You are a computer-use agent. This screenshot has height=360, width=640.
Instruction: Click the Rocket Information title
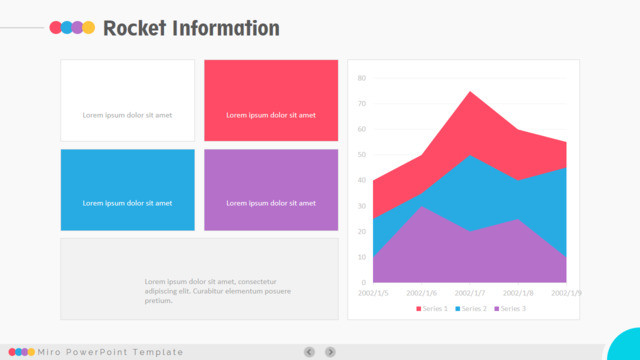pos(191,28)
